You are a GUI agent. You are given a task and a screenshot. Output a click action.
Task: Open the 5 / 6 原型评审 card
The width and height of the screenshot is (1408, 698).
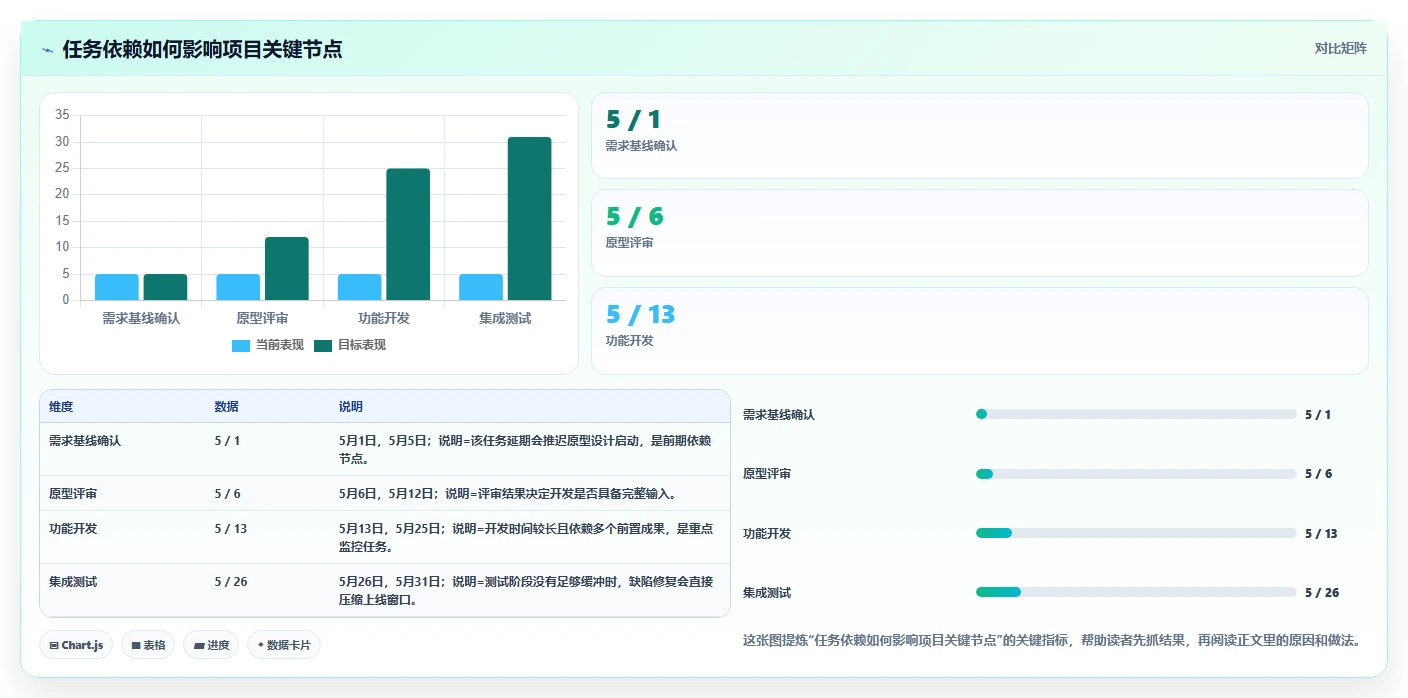(979, 233)
